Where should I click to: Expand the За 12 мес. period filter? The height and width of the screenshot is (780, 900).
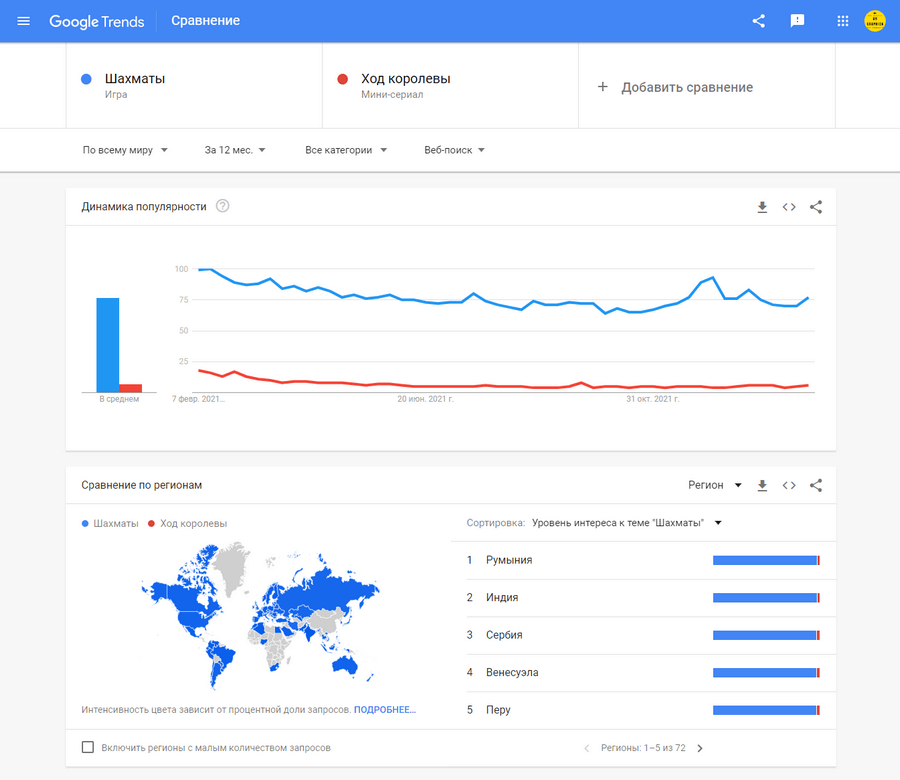coord(235,150)
